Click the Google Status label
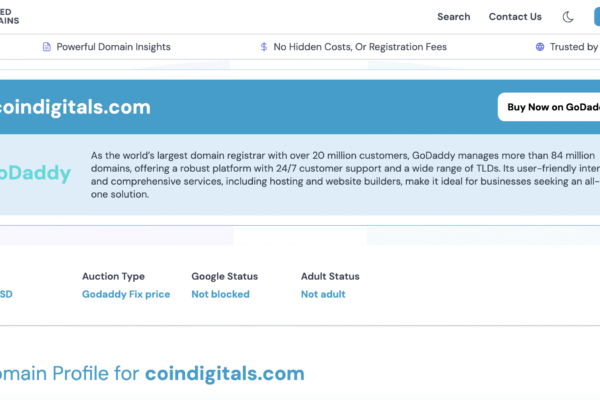 (x=224, y=276)
